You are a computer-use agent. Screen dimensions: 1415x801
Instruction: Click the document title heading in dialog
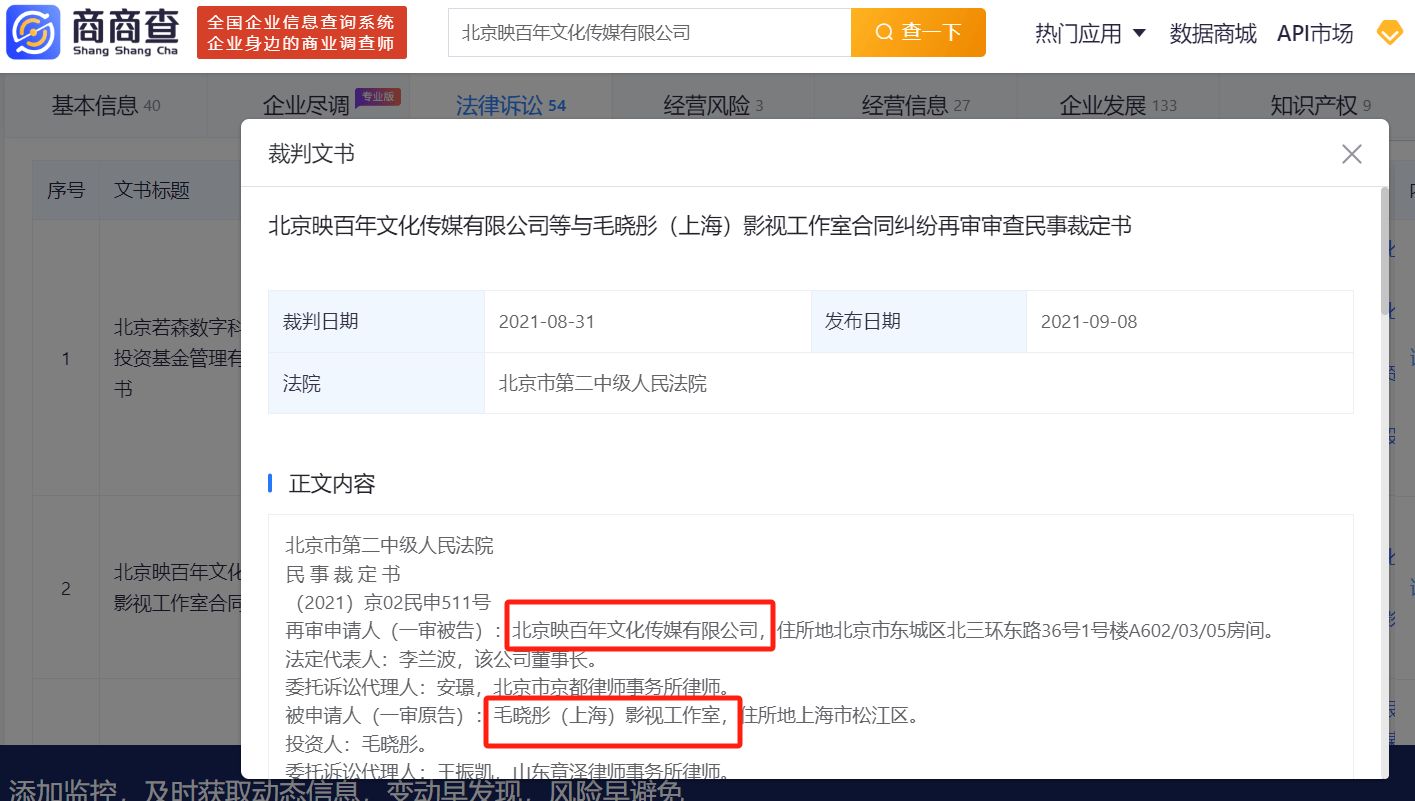[x=700, y=226]
